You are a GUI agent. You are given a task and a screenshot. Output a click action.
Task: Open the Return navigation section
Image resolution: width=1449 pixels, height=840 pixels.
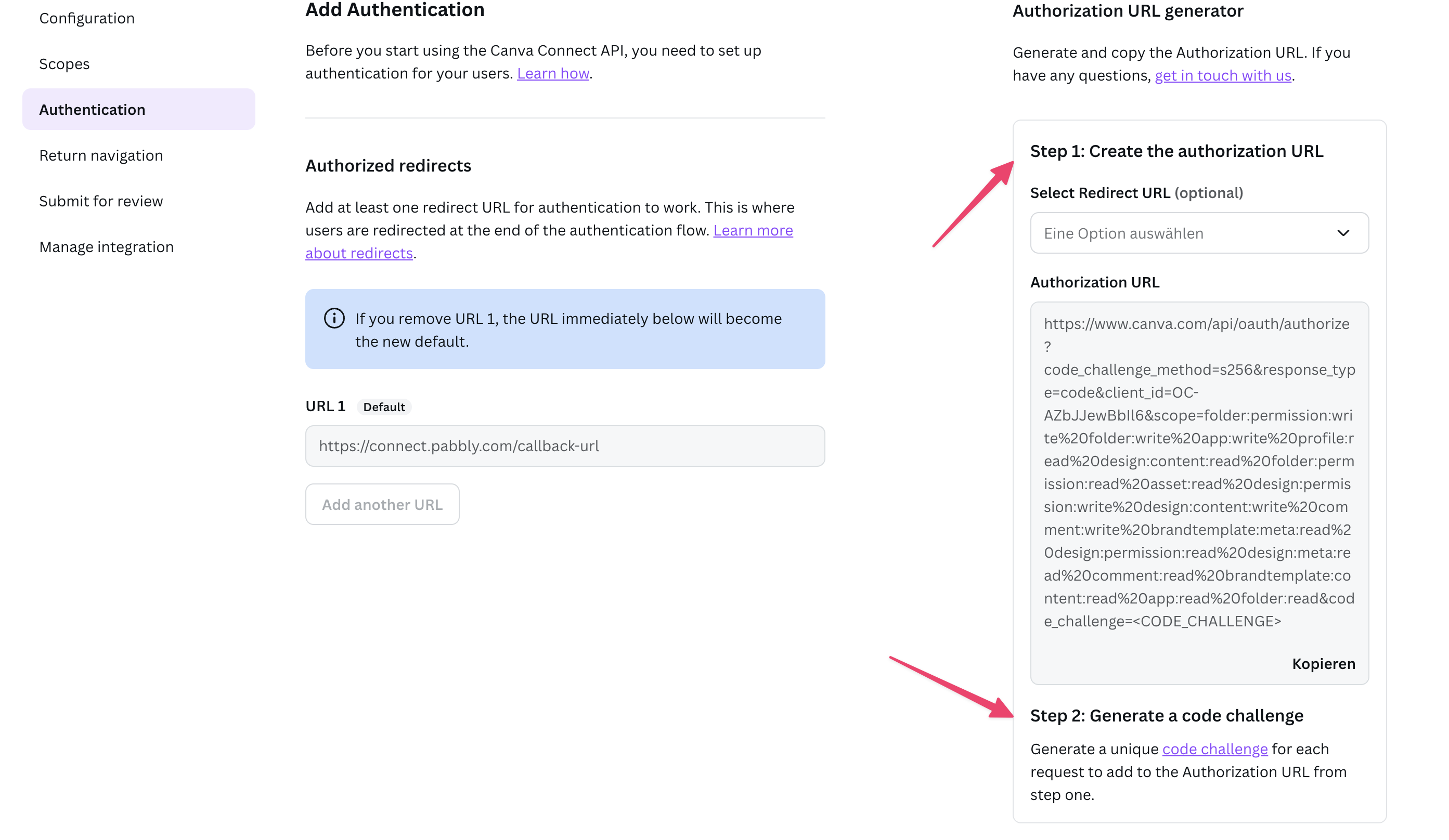coord(101,155)
